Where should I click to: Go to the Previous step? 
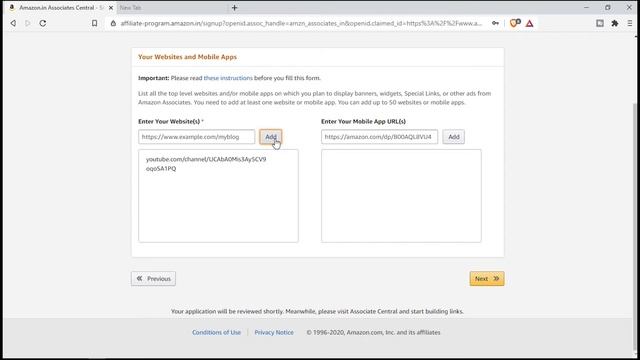pos(153,279)
